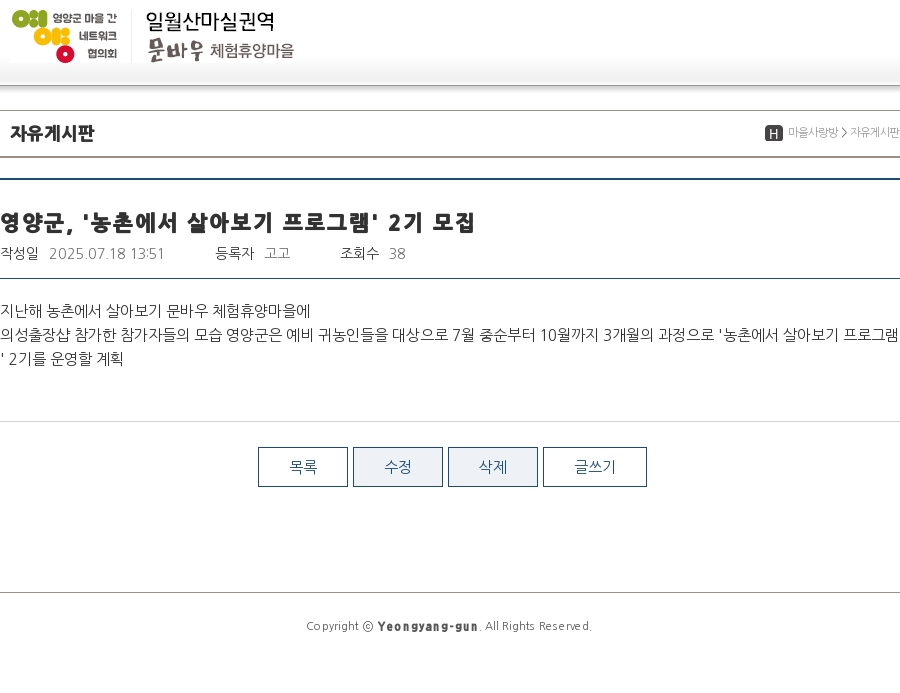Click the post date 2025.07.18 13:51
Image resolution: width=900 pixels, height=693 pixels.
[106, 254]
